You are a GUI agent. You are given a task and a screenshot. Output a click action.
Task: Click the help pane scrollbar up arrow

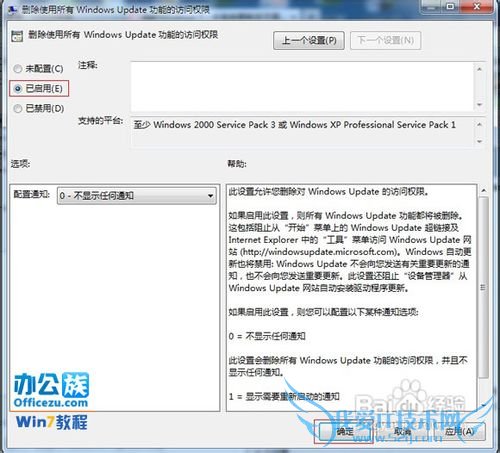tap(484, 191)
